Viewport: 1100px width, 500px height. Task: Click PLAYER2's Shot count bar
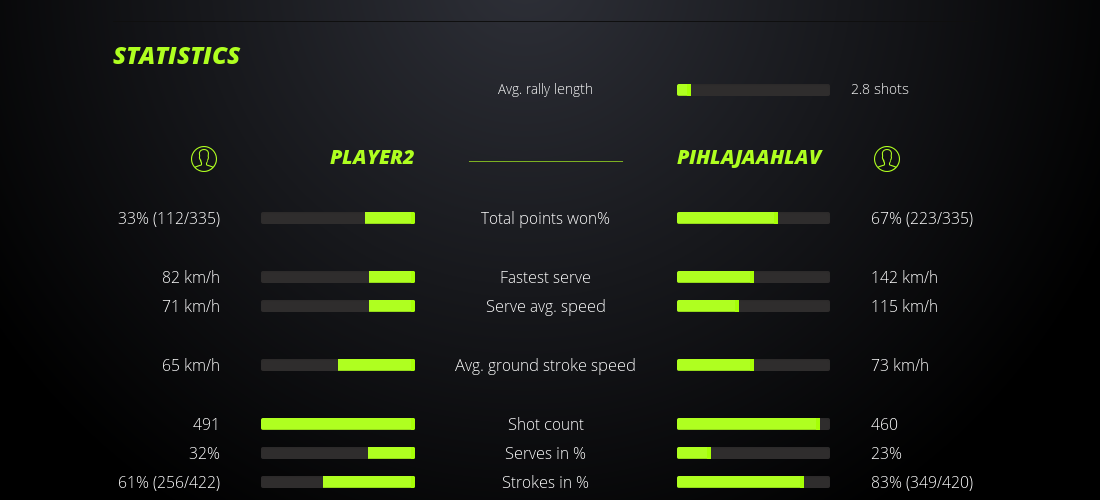338,424
